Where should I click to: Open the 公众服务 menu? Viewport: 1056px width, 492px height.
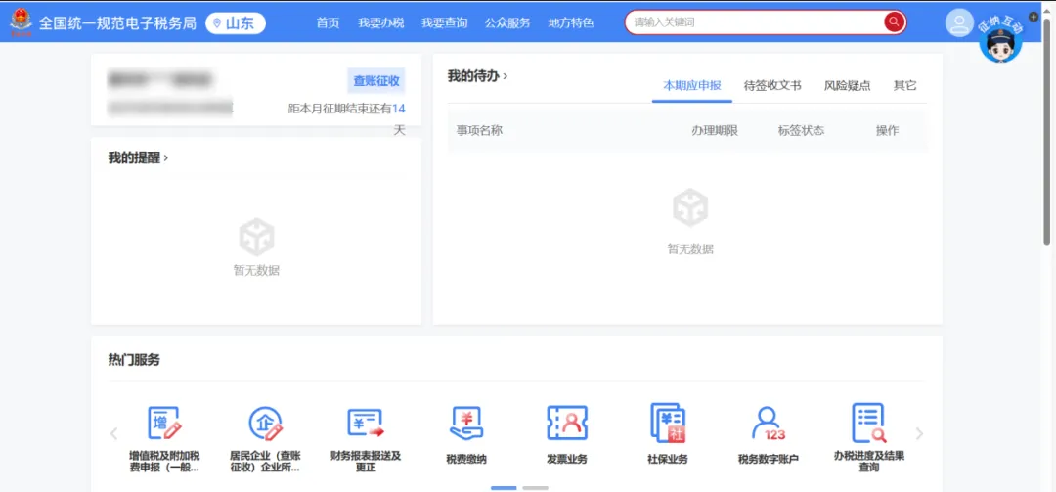[508, 23]
